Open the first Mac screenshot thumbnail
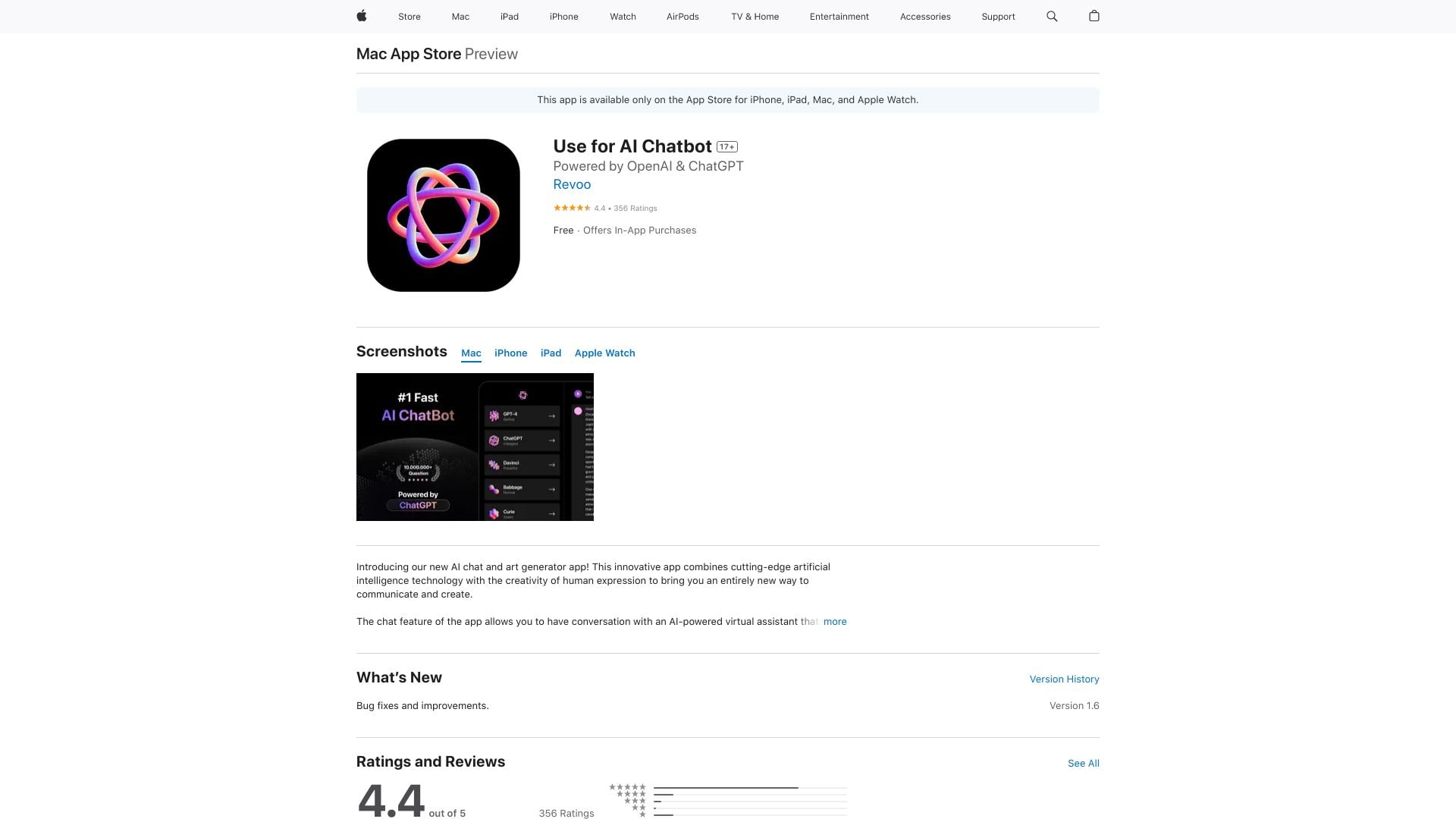The width and height of the screenshot is (1456, 819). coord(475,447)
